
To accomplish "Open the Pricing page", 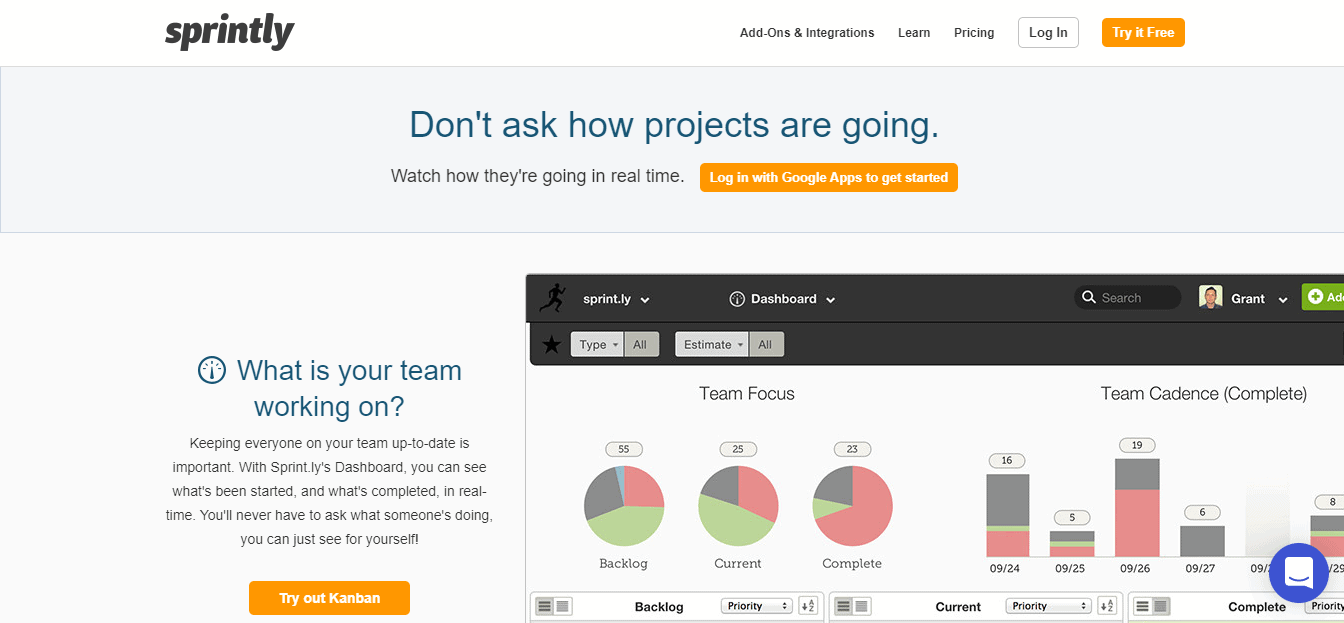I will tap(974, 33).
